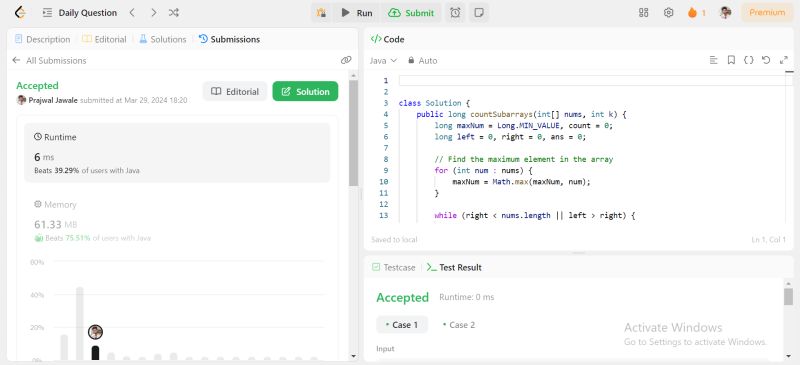Viewport: 800px width, 365px height.
Task: Run the code
Action: point(357,13)
